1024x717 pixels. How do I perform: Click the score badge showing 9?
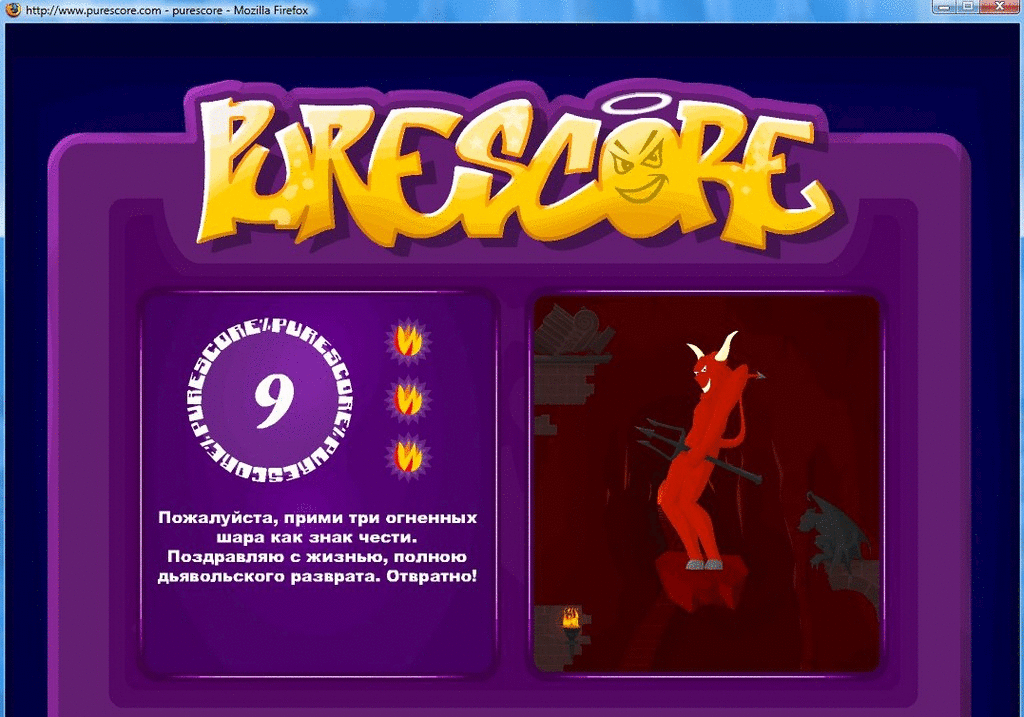[x=270, y=399]
